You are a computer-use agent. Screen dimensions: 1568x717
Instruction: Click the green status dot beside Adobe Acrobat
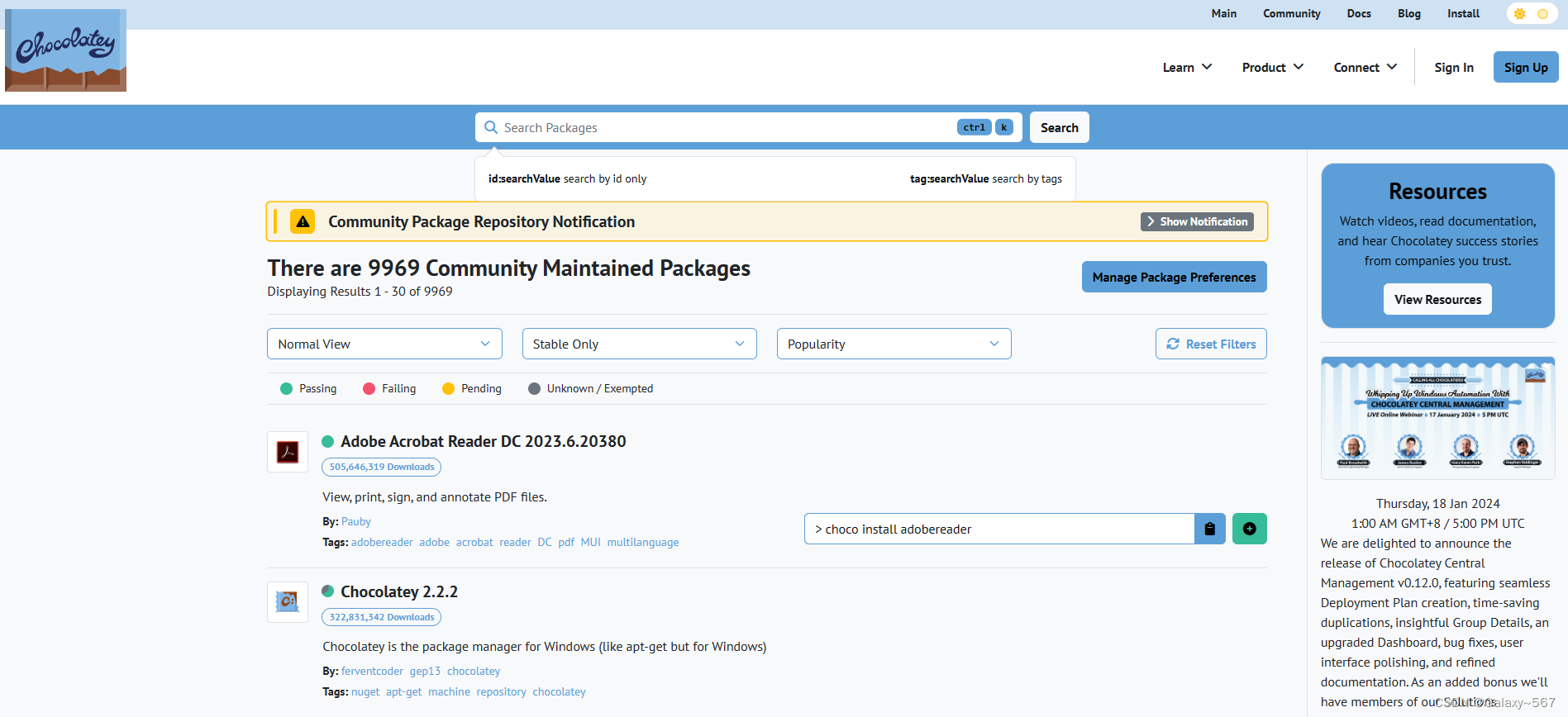(x=327, y=441)
